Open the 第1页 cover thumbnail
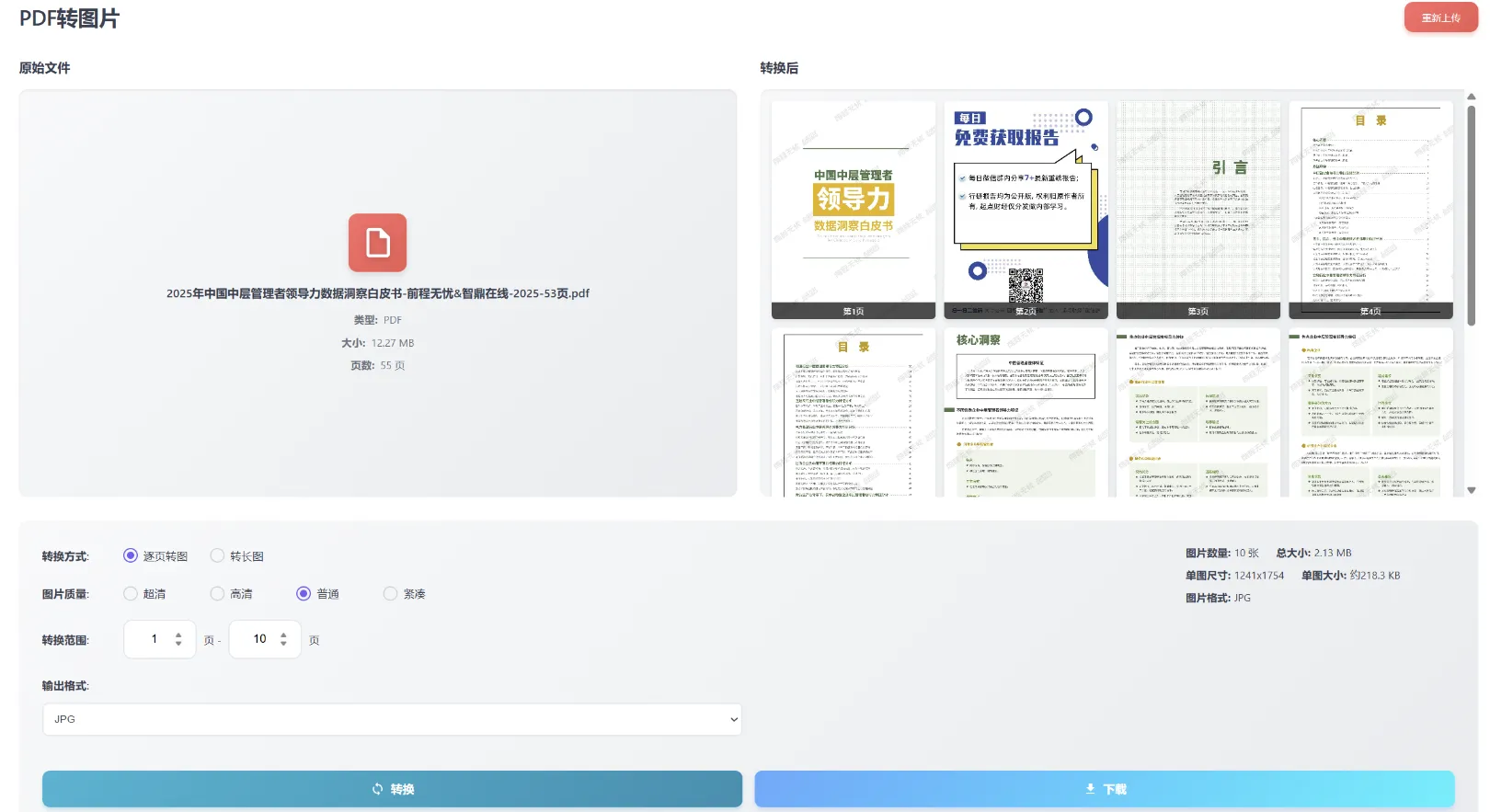The height and width of the screenshot is (812, 1490). pos(854,210)
